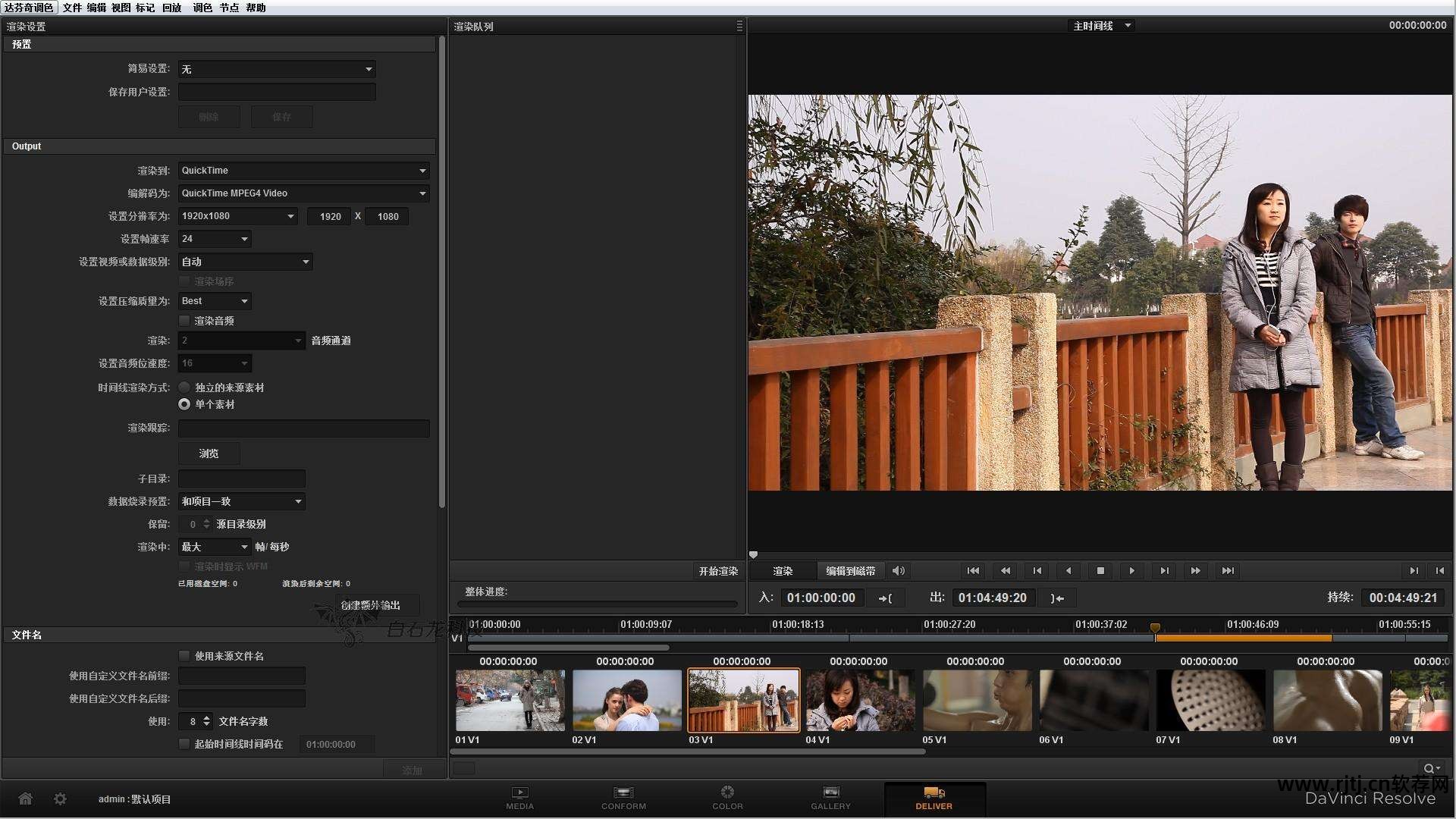Viewport: 1456px width, 819px height.
Task: Open project settings gear icon
Action: (x=60, y=799)
